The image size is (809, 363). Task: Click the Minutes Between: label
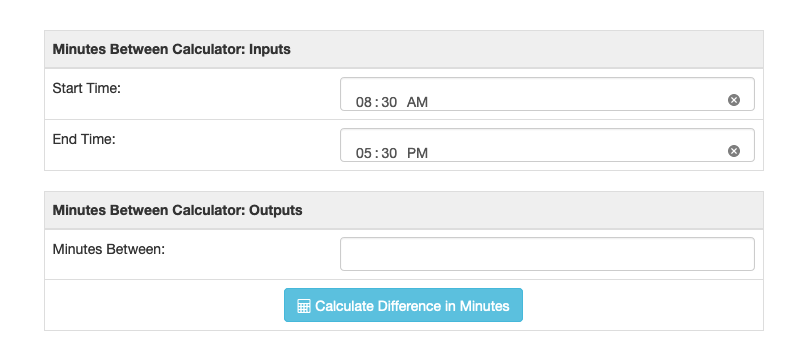[x=108, y=250]
